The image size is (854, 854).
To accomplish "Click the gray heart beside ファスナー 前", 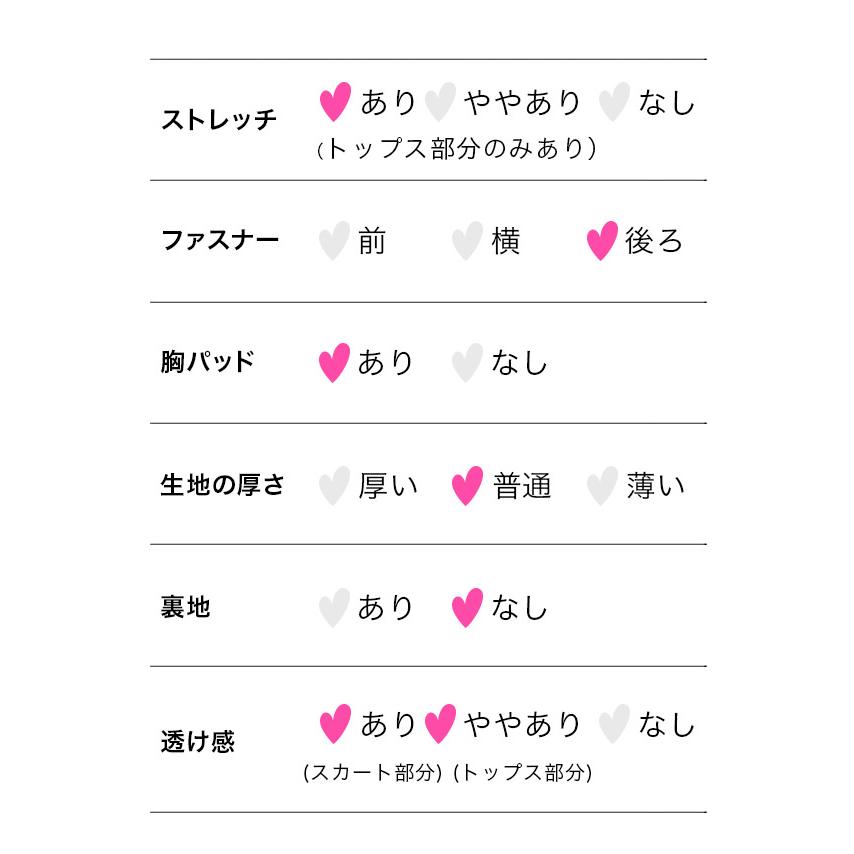I will (334, 241).
